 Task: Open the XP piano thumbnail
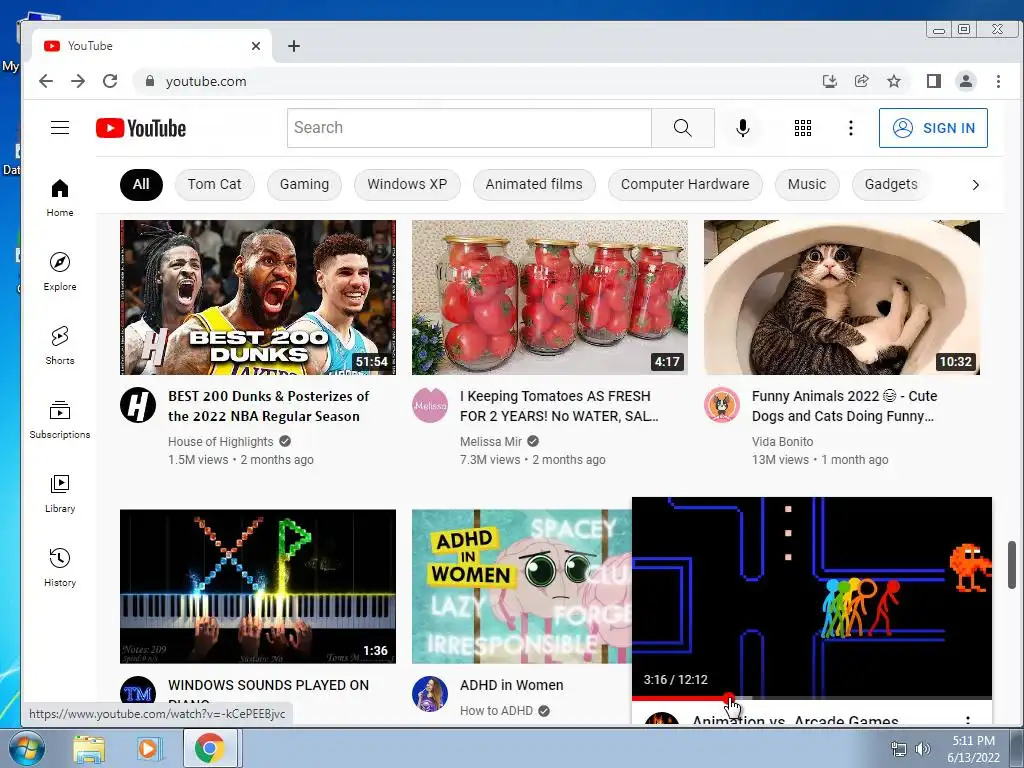[x=258, y=586]
